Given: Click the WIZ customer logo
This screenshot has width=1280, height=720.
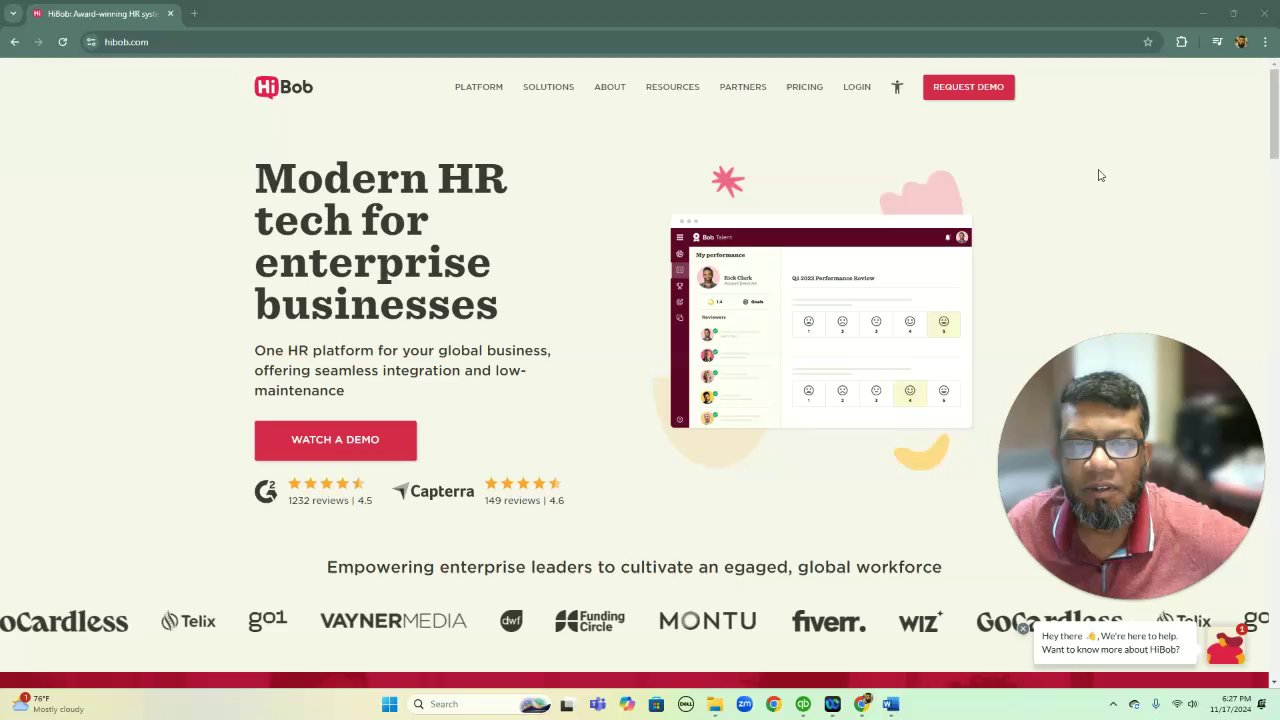Looking at the screenshot, I should [x=921, y=621].
